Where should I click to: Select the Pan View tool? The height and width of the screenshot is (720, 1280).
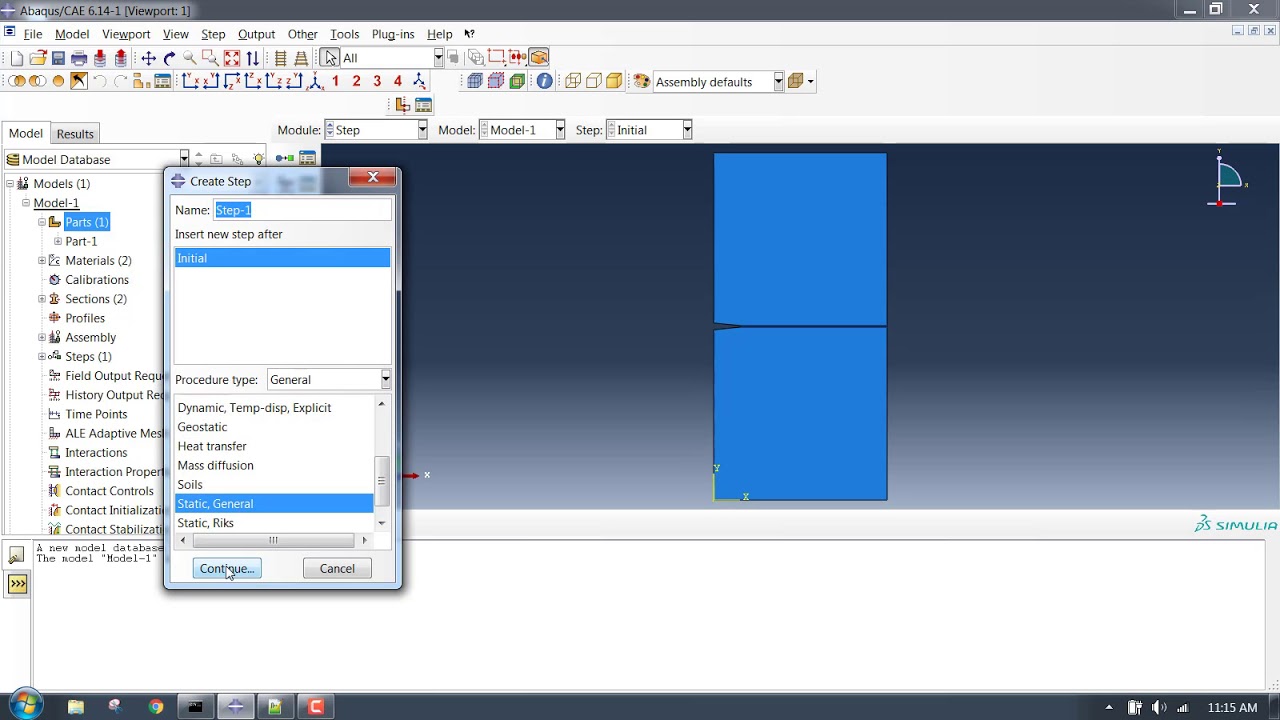[148, 58]
